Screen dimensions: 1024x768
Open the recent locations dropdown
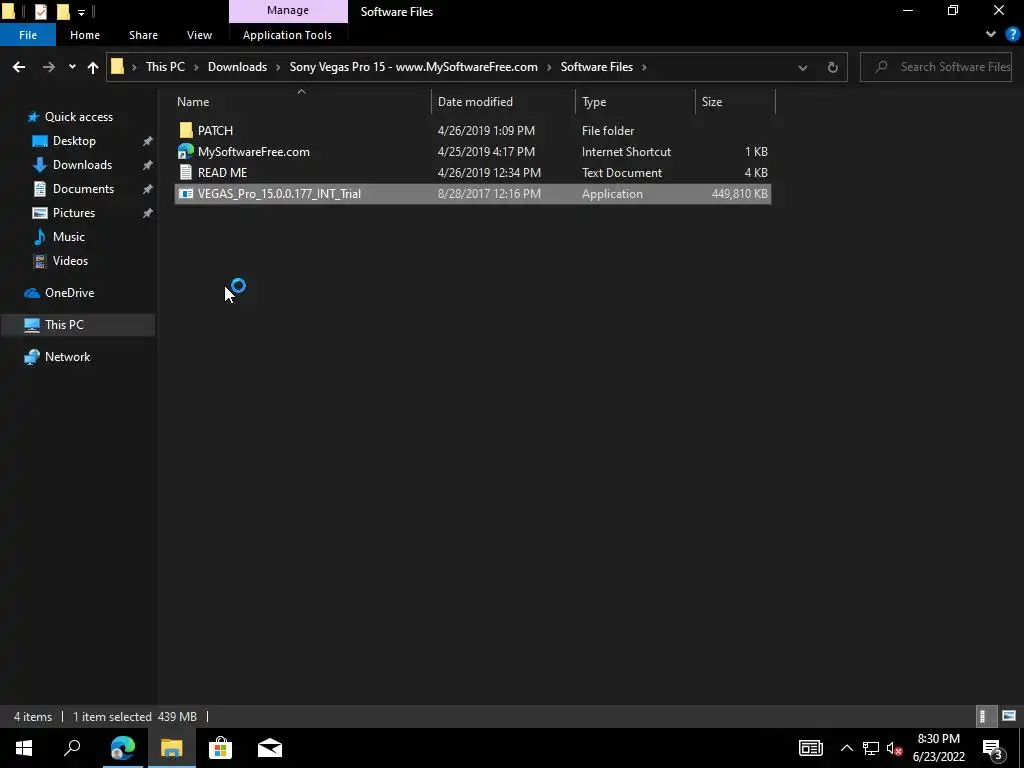72,67
